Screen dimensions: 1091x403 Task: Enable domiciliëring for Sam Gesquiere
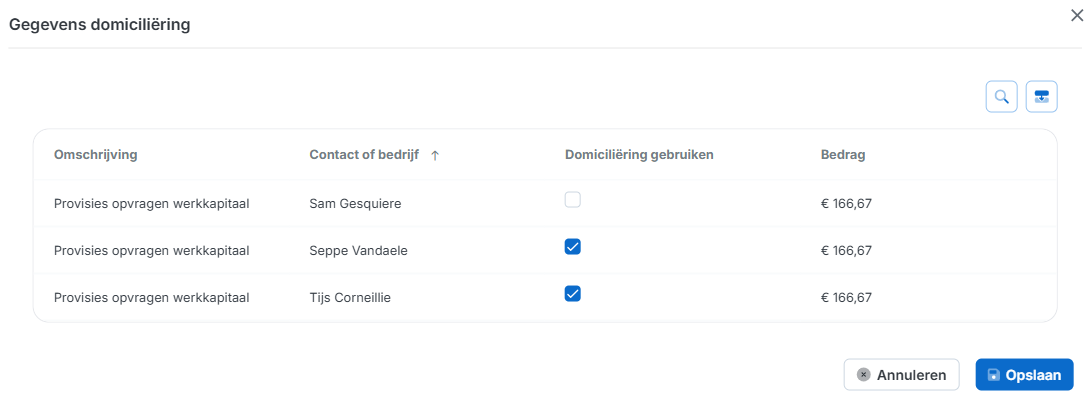coord(572,200)
